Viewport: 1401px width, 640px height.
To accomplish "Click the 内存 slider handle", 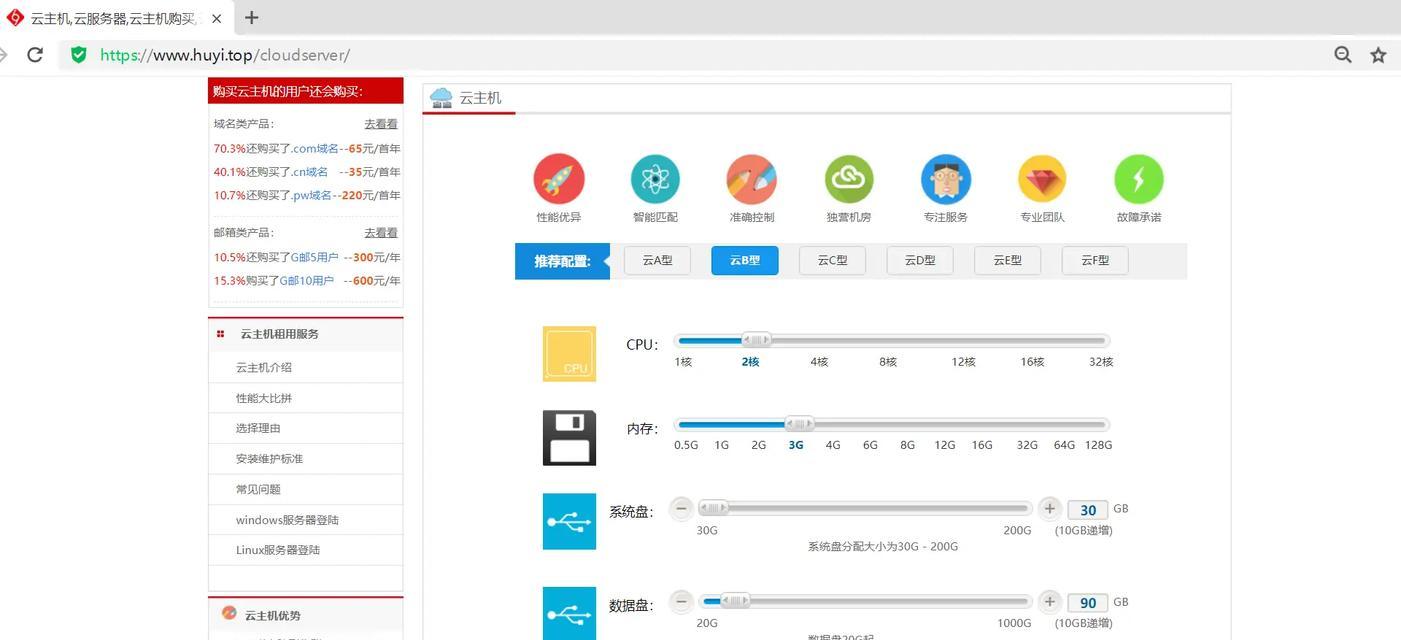I will tap(799, 424).
